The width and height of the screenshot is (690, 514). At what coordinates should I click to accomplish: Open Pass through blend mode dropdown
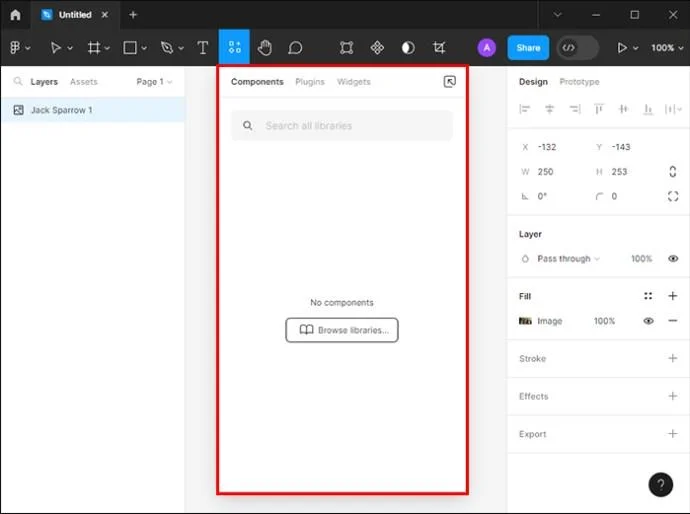pos(568,258)
